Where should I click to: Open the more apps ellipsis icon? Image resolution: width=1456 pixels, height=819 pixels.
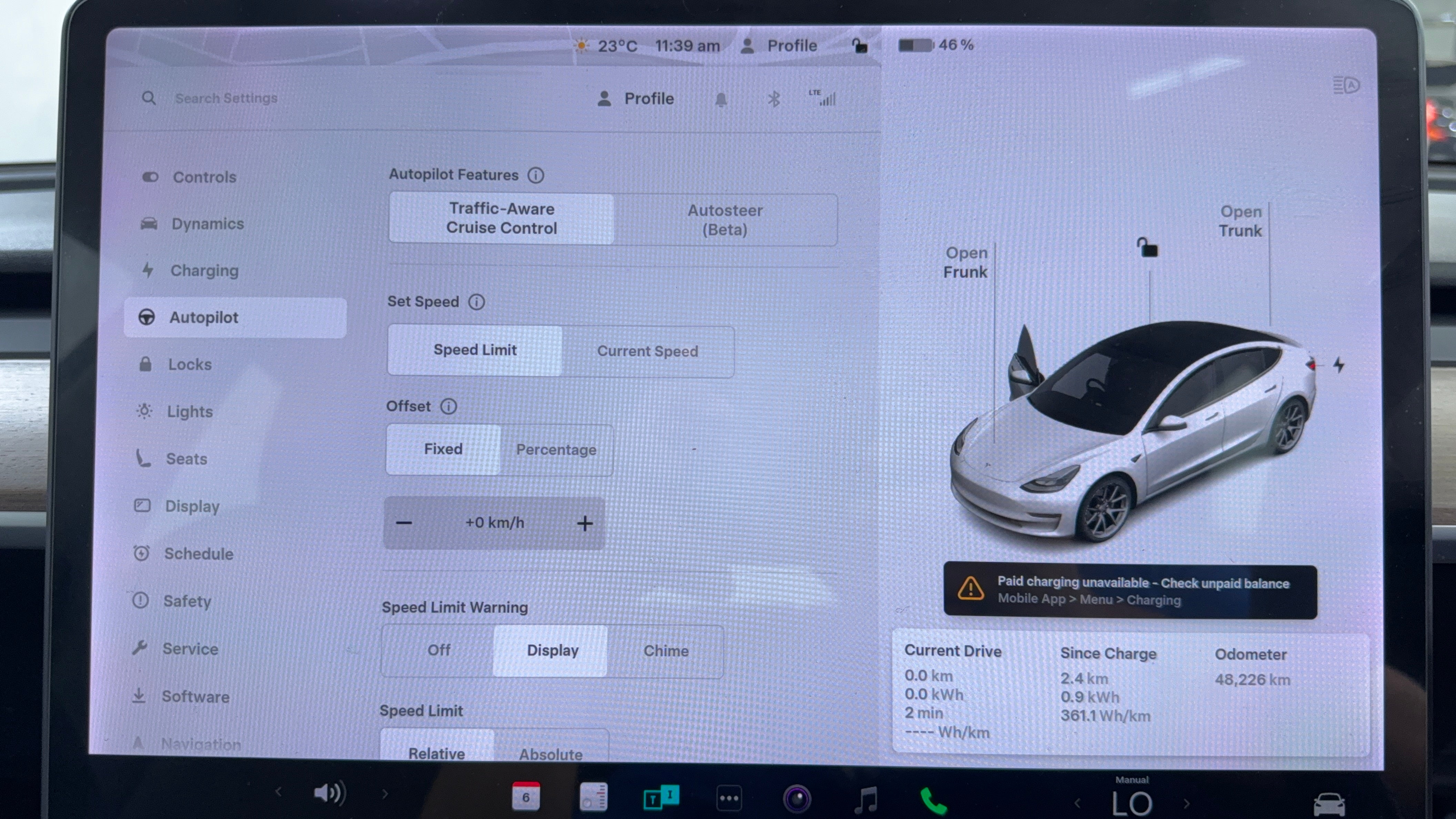(729, 799)
